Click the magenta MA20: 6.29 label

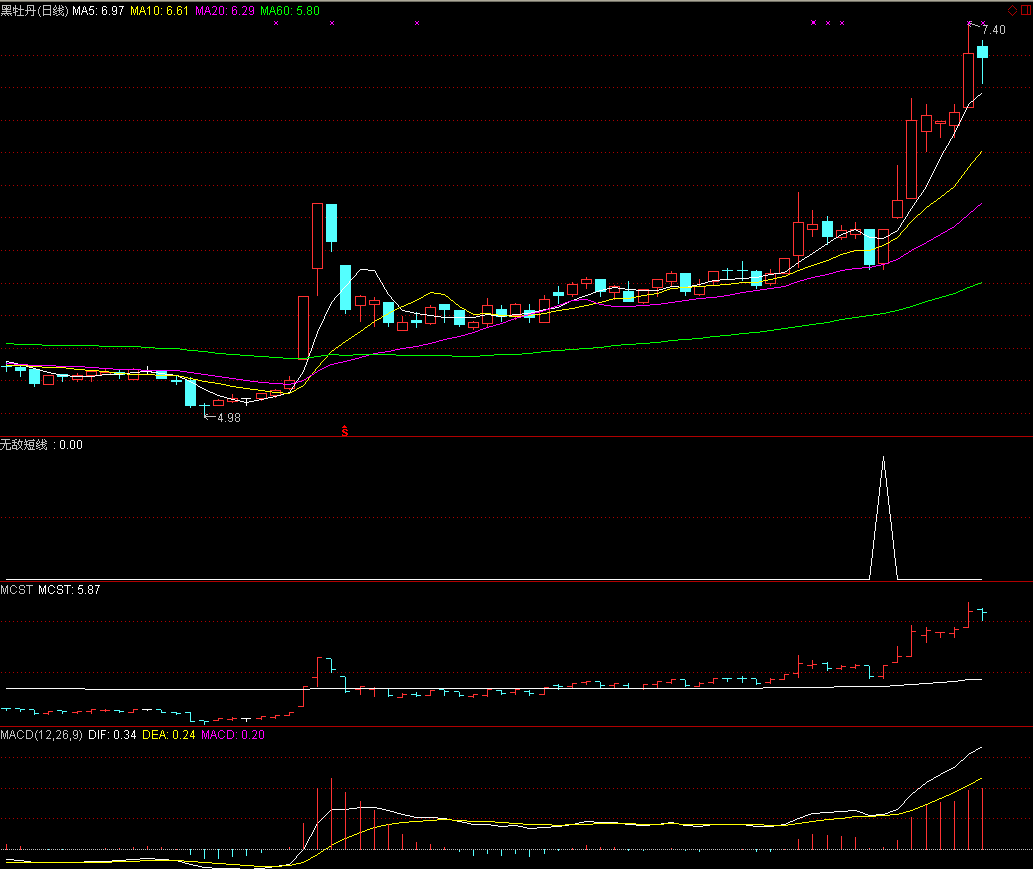[x=225, y=11]
